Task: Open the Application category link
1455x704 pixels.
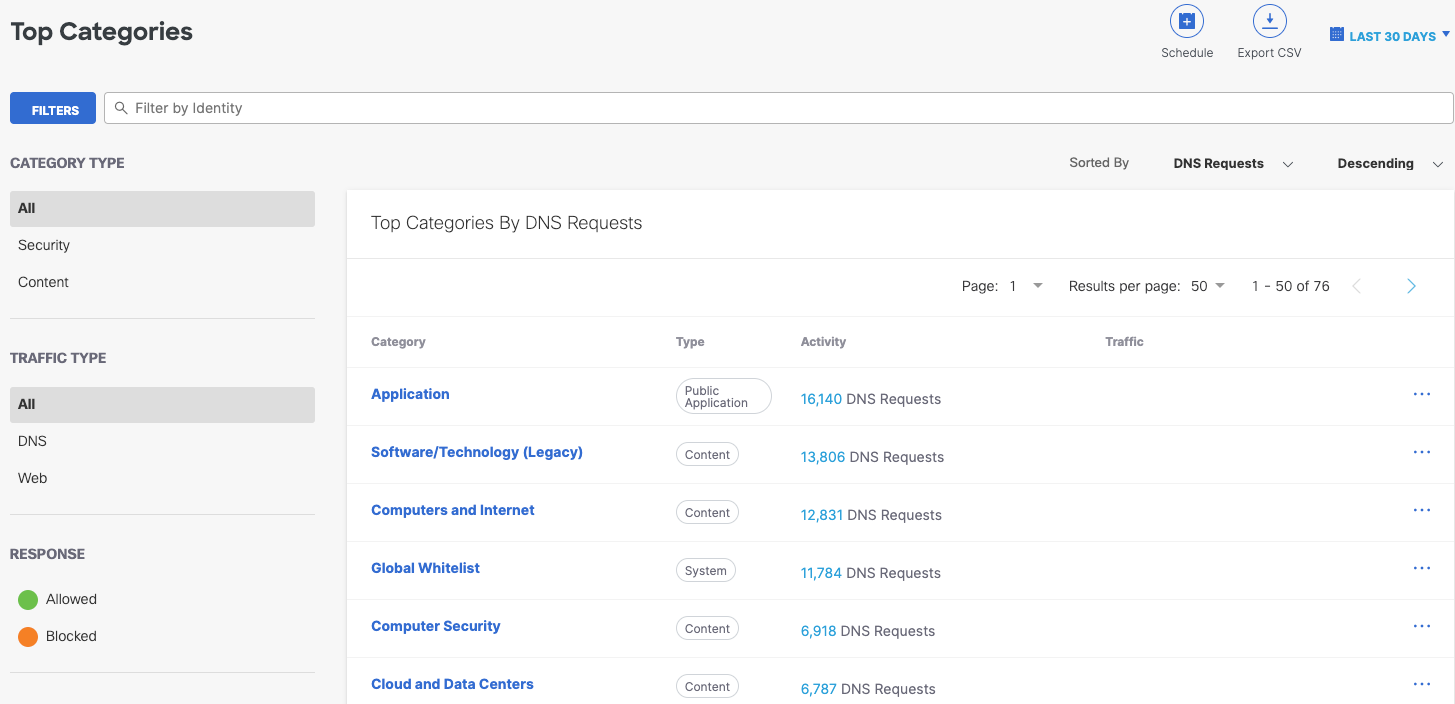Action: pyautogui.click(x=410, y=394)
